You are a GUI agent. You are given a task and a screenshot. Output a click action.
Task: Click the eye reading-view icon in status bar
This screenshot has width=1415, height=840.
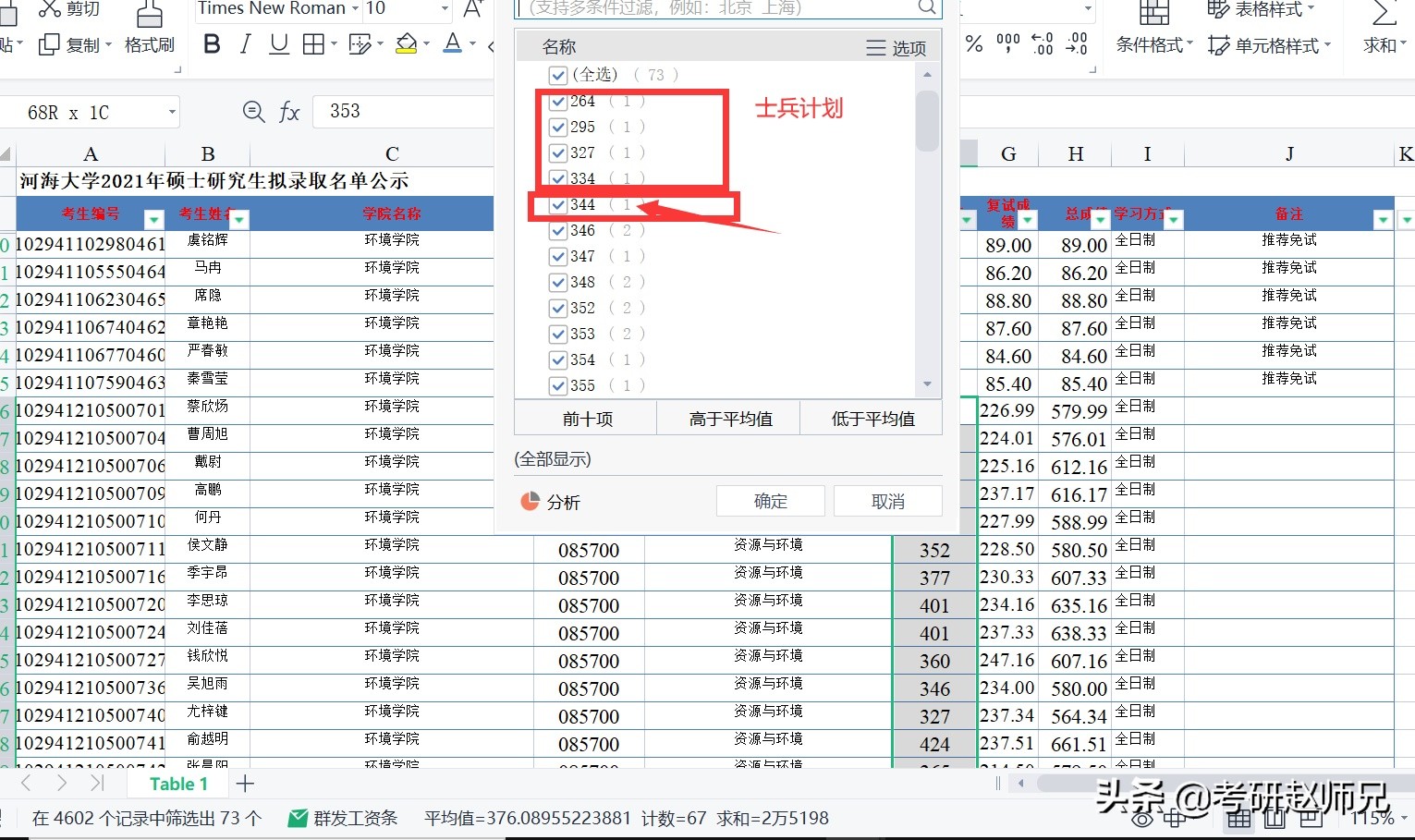click(x=1142, y=818)
